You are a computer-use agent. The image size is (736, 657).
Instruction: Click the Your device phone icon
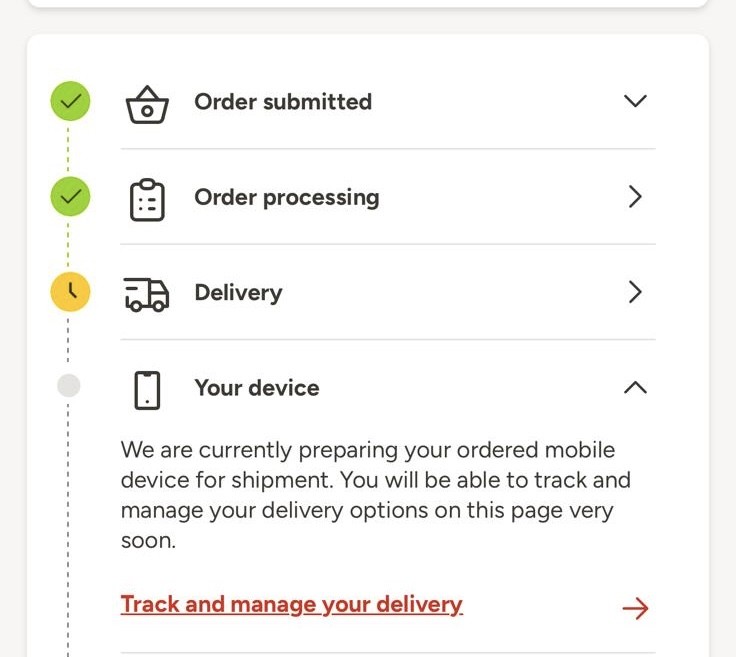[x=147, y=389]
